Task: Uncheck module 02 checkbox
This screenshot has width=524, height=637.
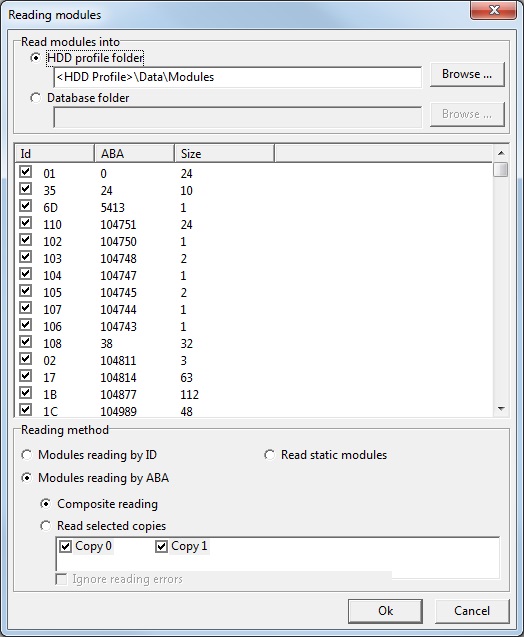Action: (26, 359)
